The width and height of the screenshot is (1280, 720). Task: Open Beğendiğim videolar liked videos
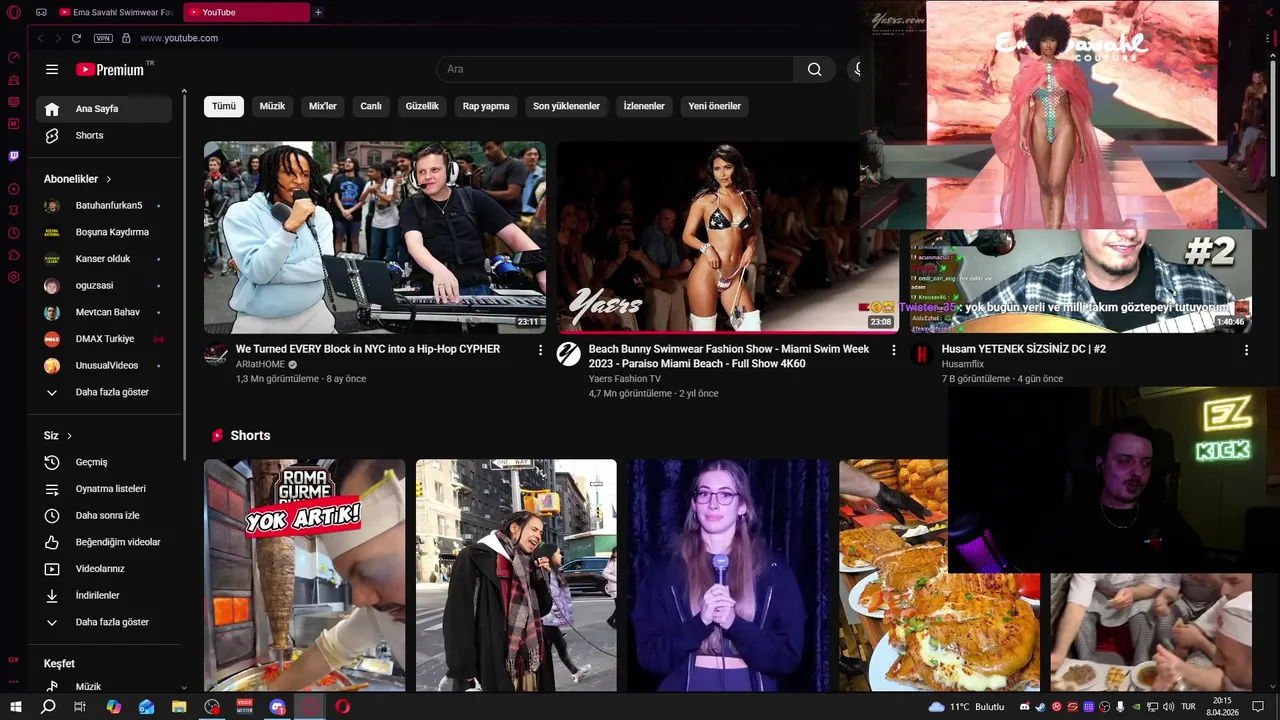point(104,542)
